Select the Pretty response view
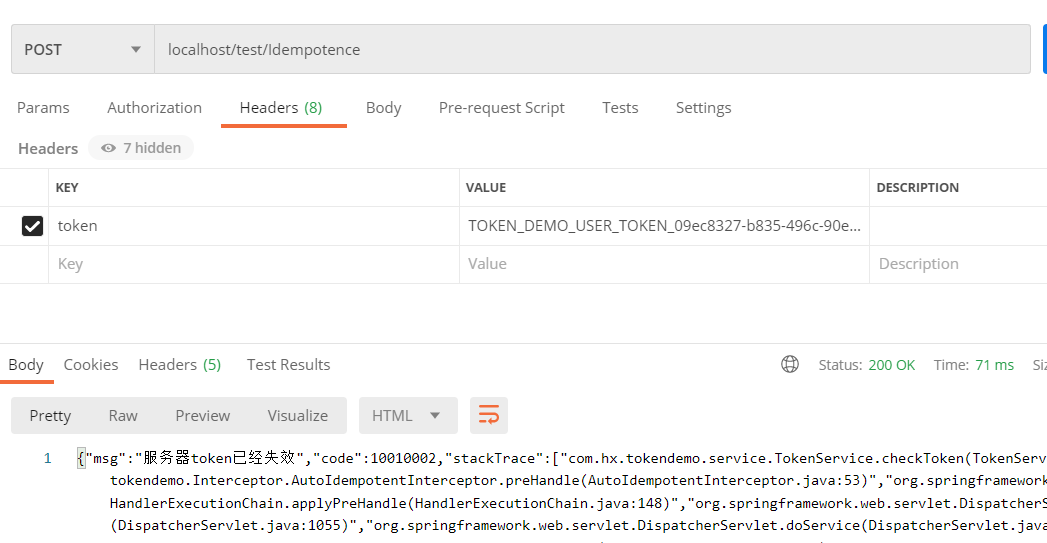Viewport: 1047px width, 543px height. click(50, 415)
